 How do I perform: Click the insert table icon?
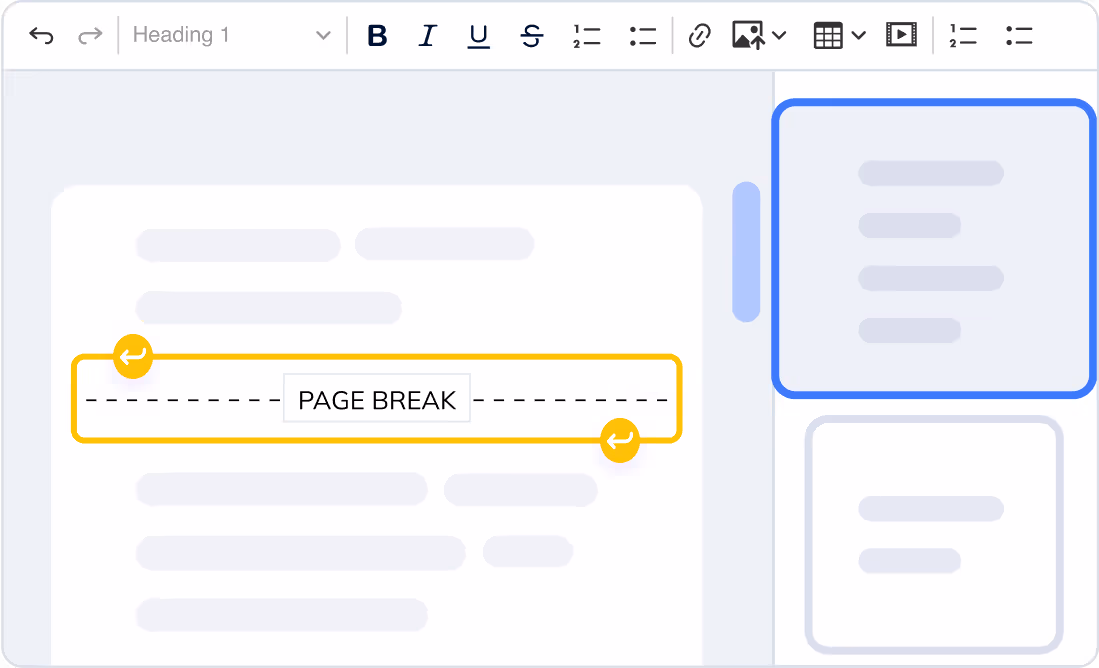828,36
